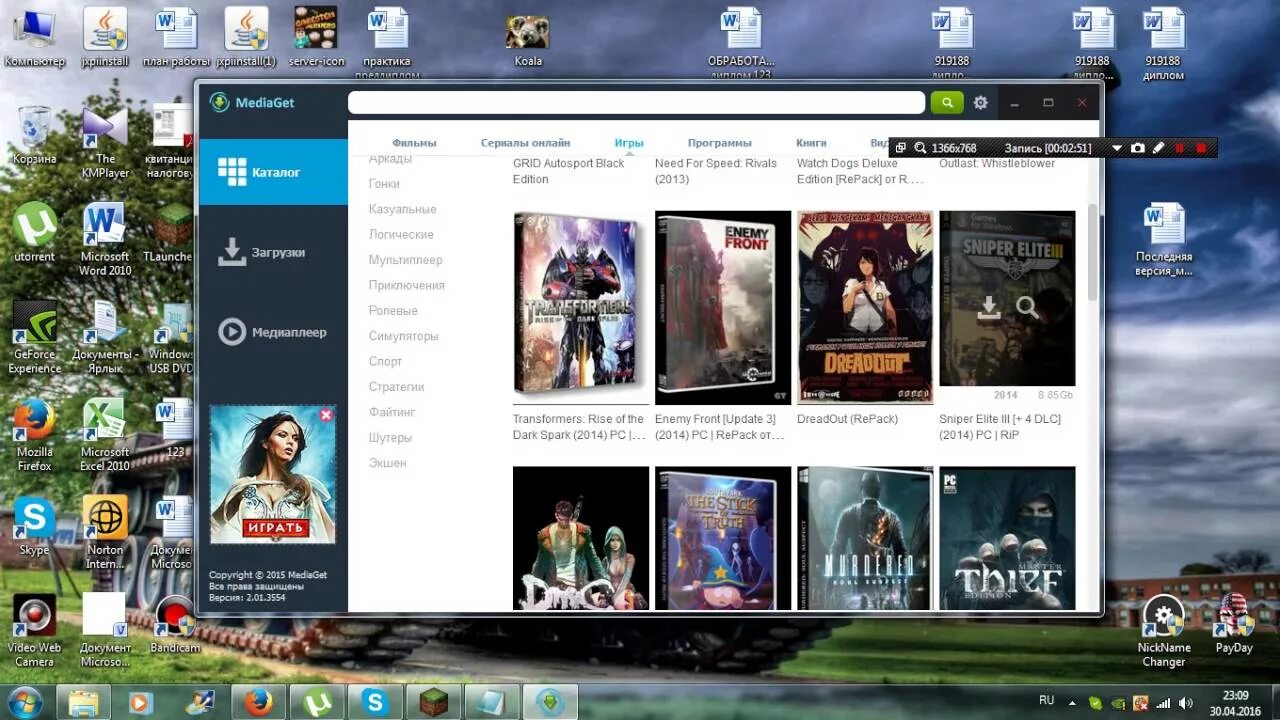The image size is (1280, 720).
Task: Click the download icon on Sniper Elite III
Action: coord(988,308)
